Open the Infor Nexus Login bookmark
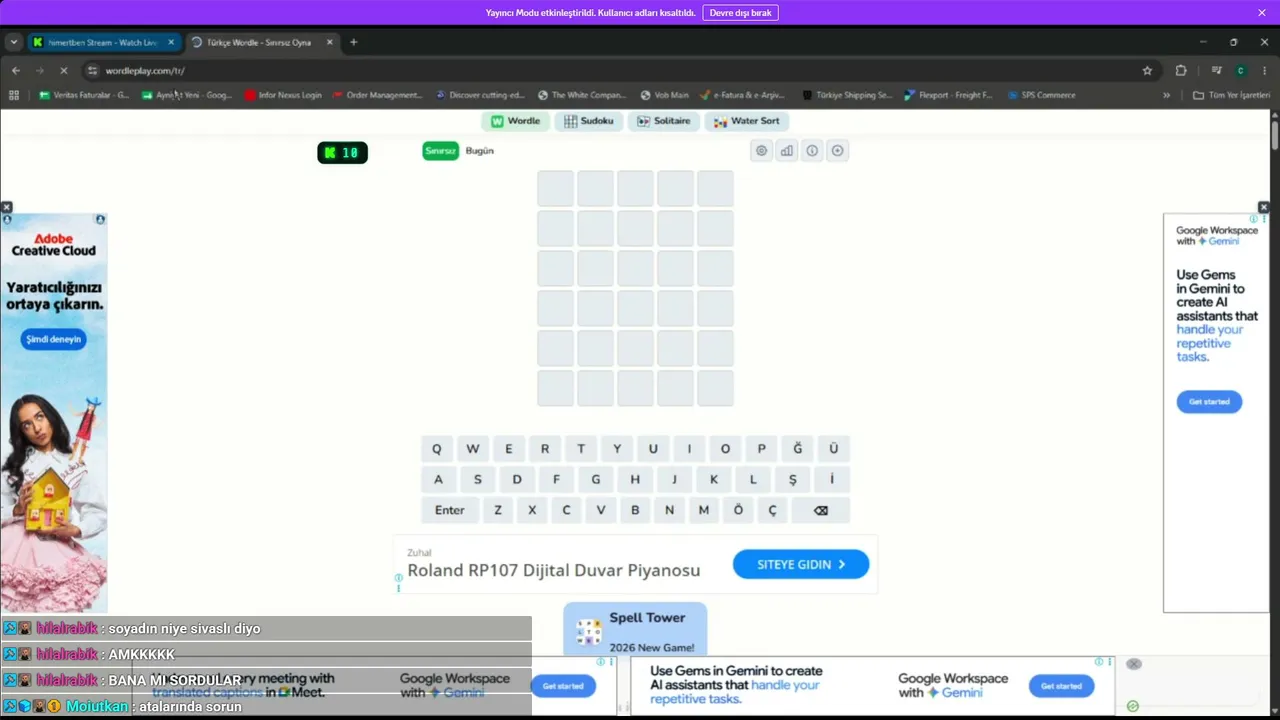 [283, 95]
